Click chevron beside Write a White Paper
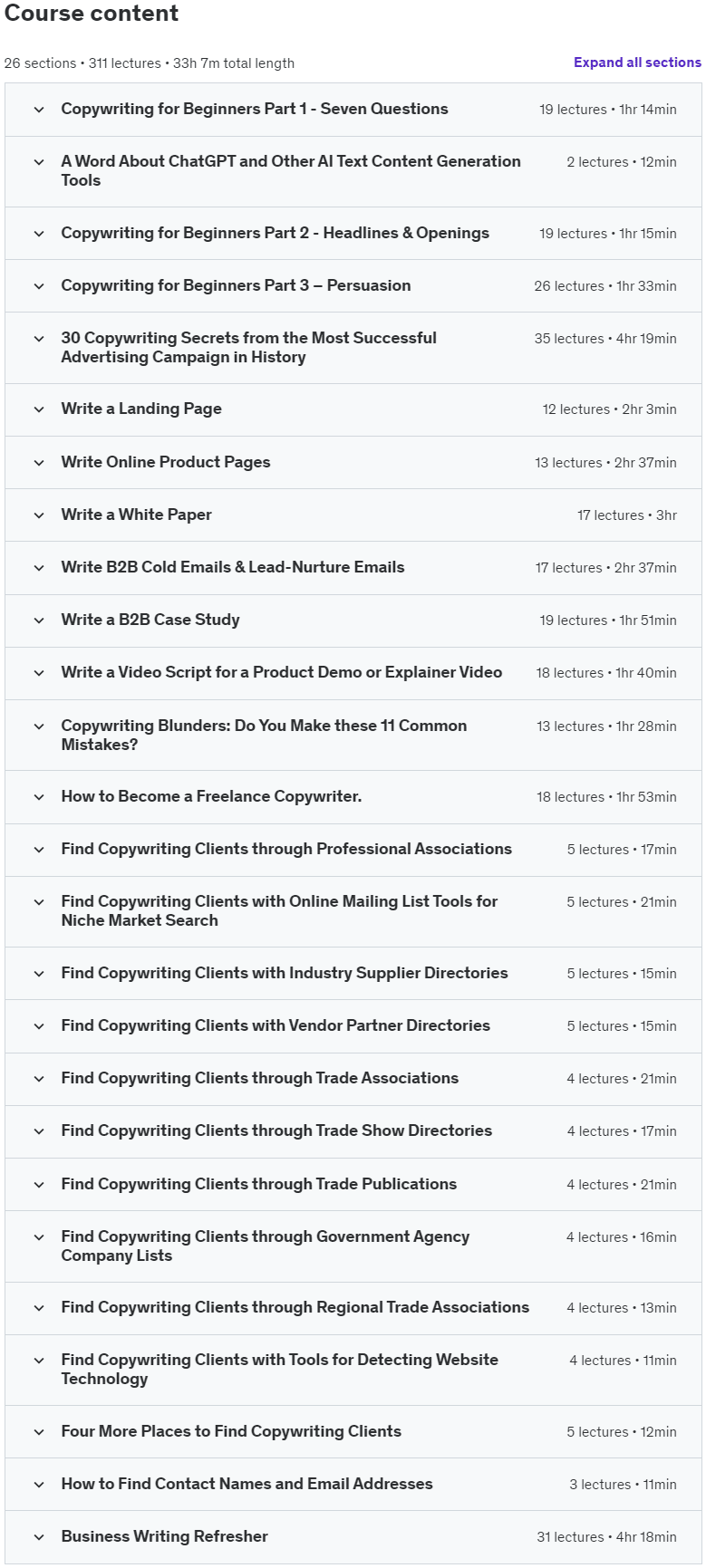This screenshot has height=1568, width=706. click(x=39, y=515)
